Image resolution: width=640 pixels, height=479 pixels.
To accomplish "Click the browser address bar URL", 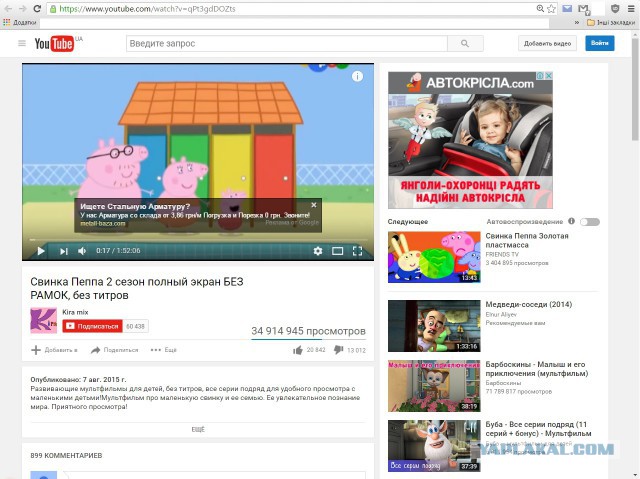I will pos(147,9).
